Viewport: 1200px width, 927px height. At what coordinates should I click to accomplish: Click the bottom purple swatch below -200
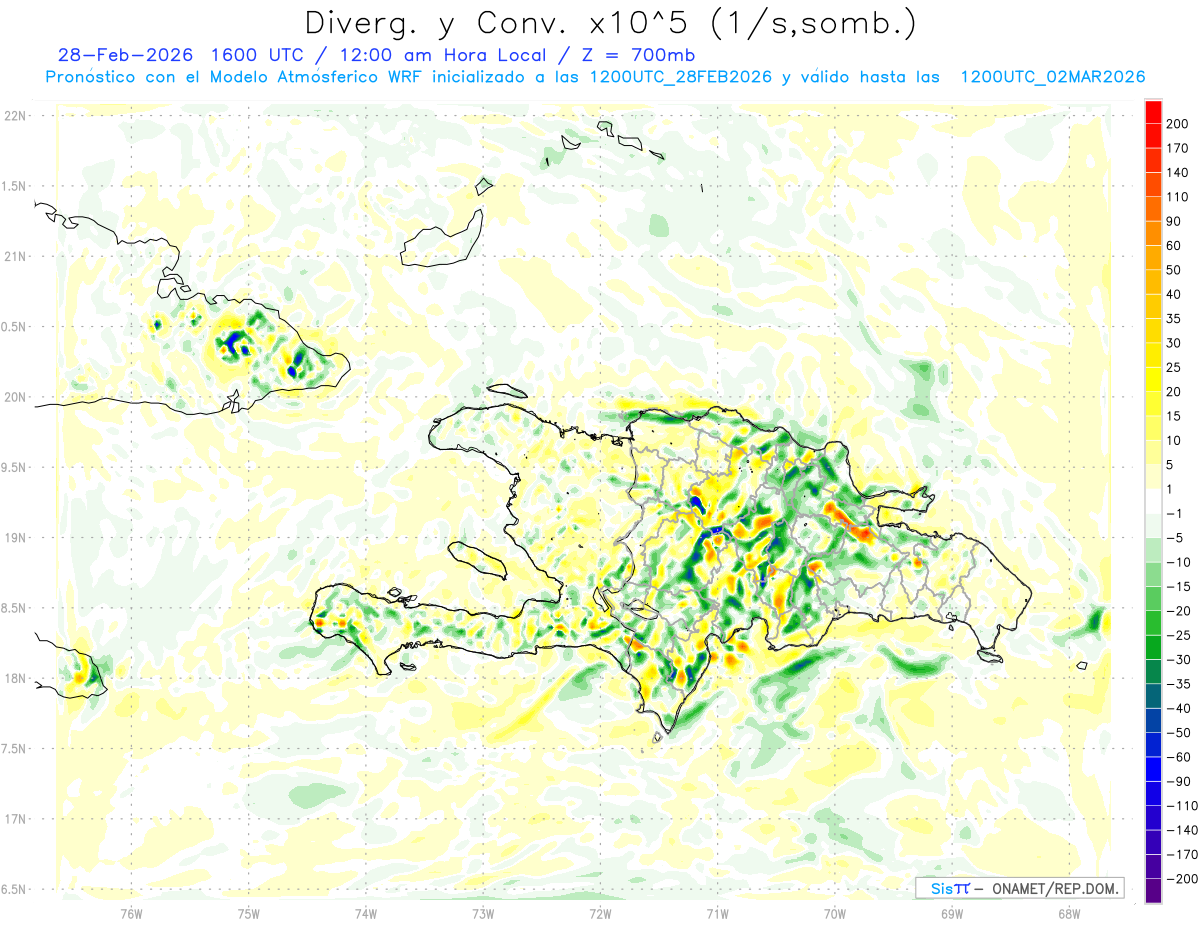coord(1153,891)
